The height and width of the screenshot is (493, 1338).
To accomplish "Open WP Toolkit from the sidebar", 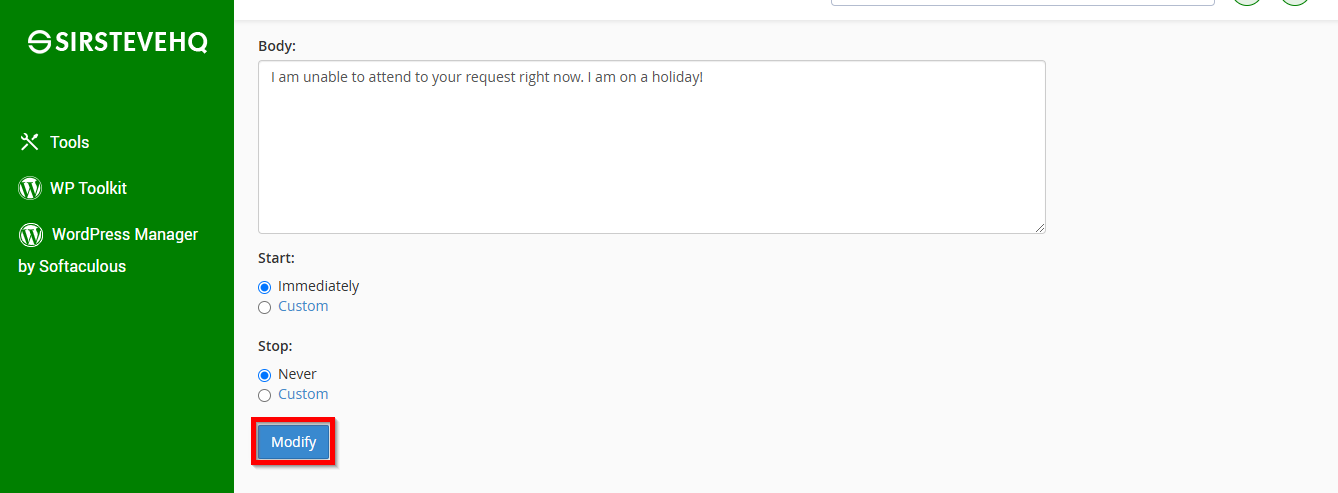I will 73,188.
